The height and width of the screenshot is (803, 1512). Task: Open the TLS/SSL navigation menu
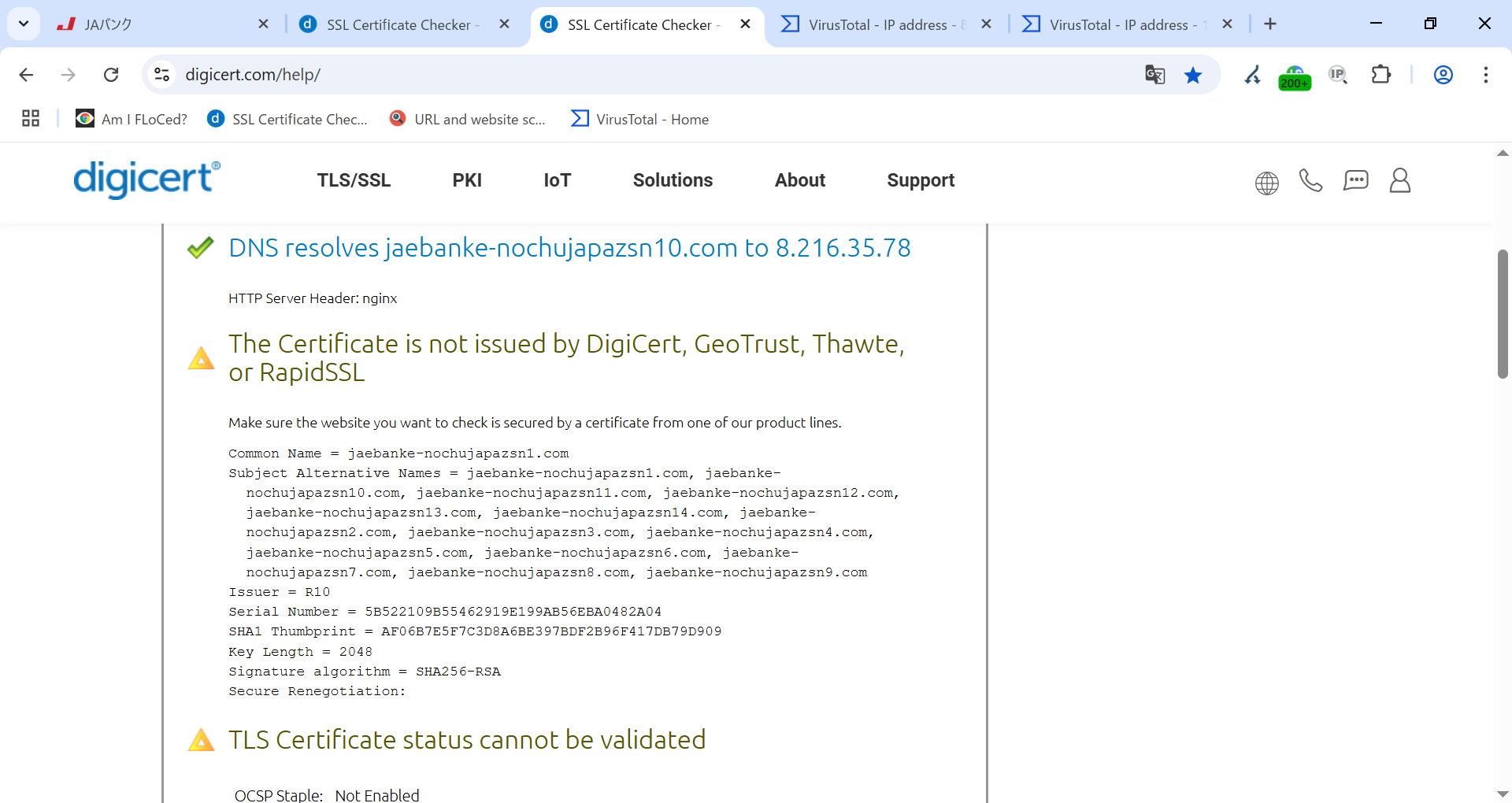click(x=354, y=180)
